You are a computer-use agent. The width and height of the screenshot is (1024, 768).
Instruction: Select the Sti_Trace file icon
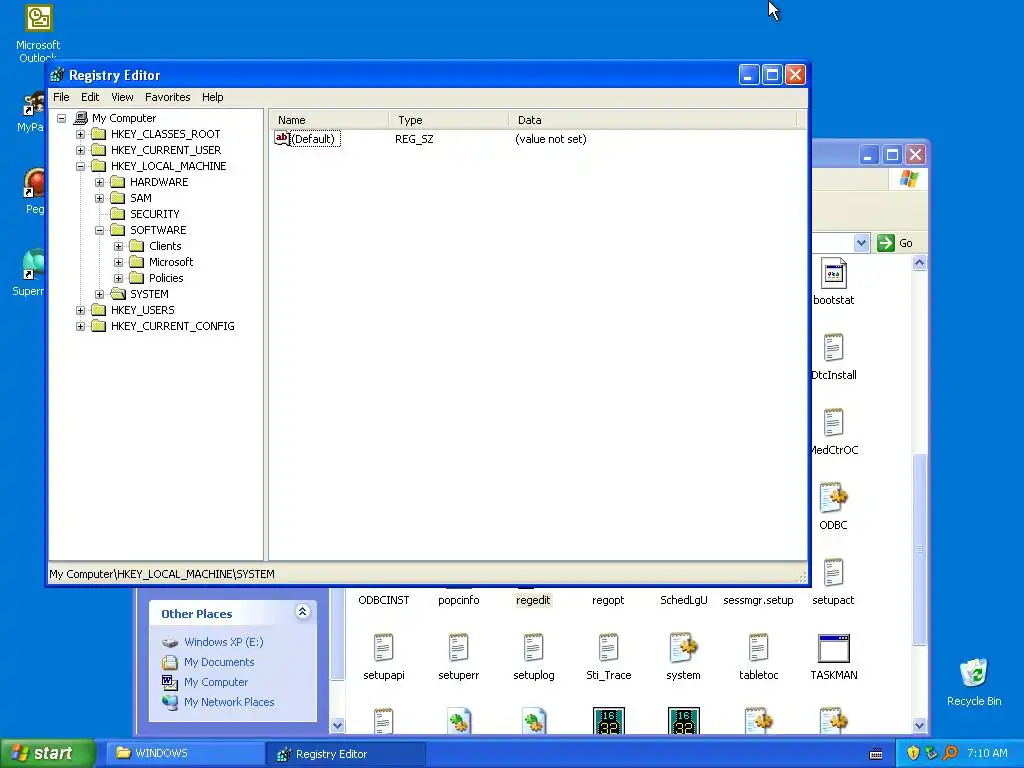609,648
